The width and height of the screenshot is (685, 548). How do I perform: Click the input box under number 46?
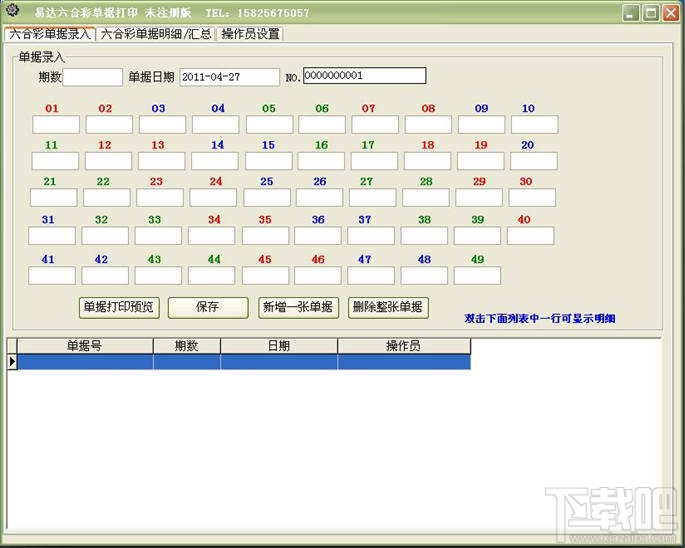pos(318,276)
